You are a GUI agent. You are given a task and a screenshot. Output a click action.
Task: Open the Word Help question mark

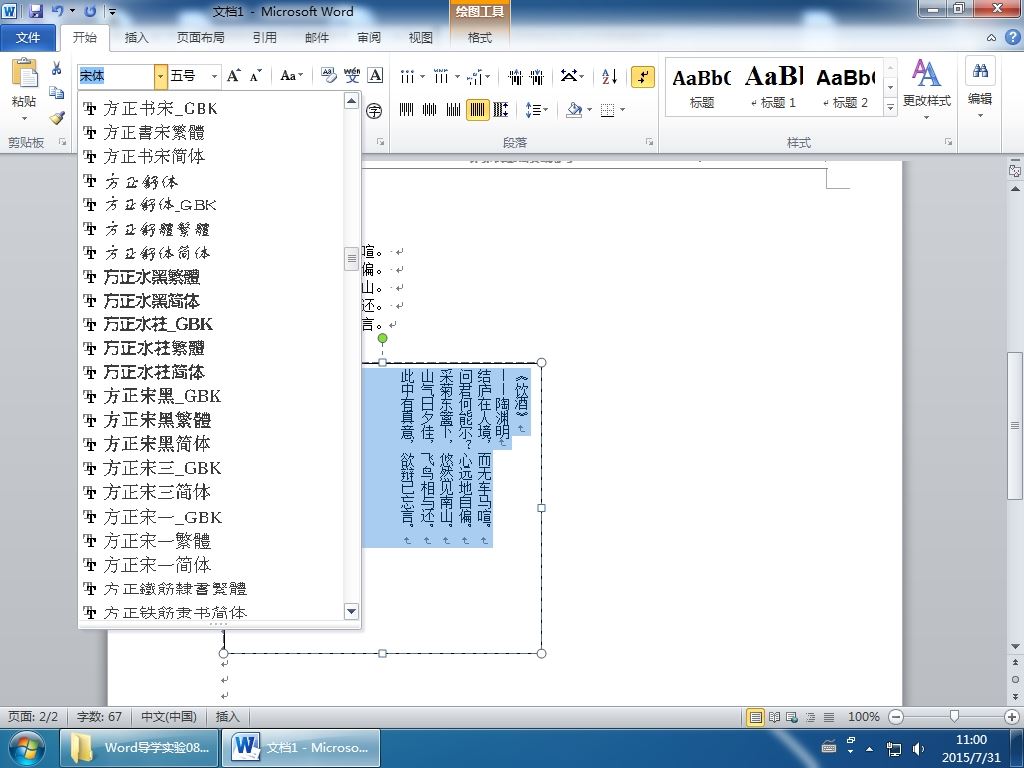[x=1012, y=37]
